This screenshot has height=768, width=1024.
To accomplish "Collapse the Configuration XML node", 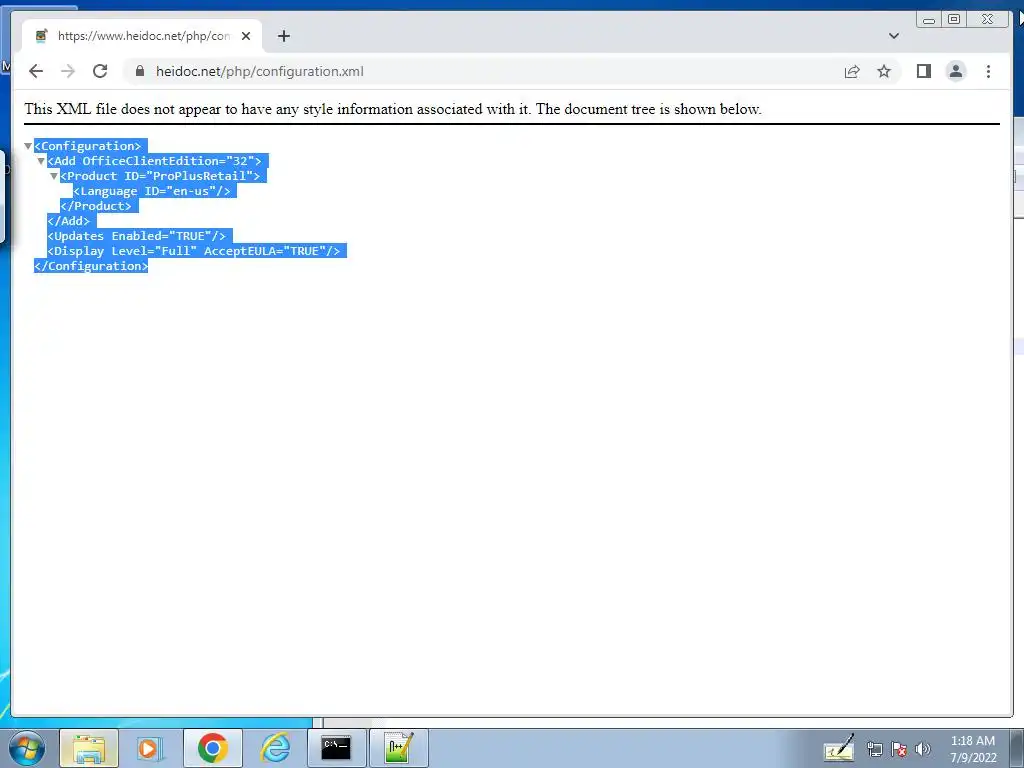I will coord(28,146).
